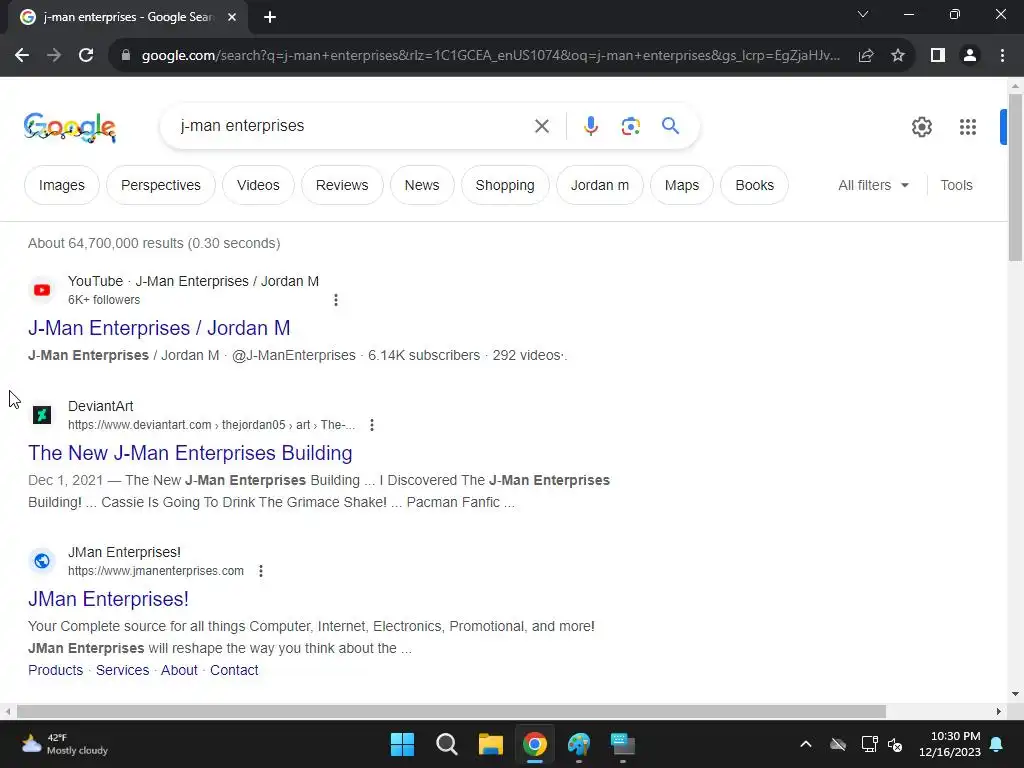Open the clock and calendar flyout
The image size is (1024, 768).
click(950, 744)
